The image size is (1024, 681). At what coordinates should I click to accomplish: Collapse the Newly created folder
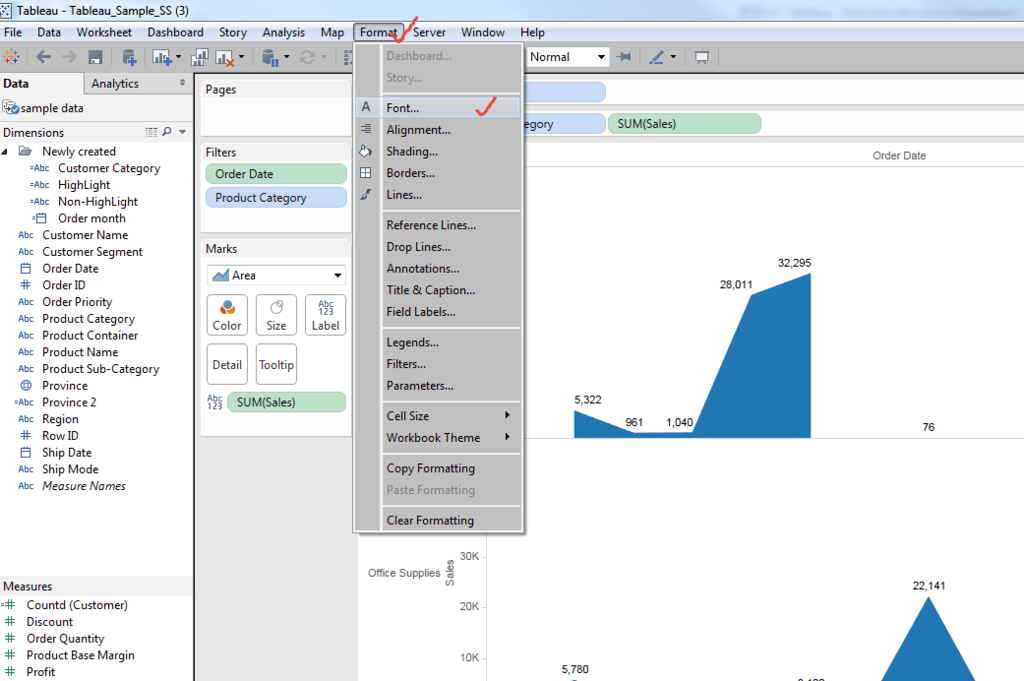coord(5,151)
